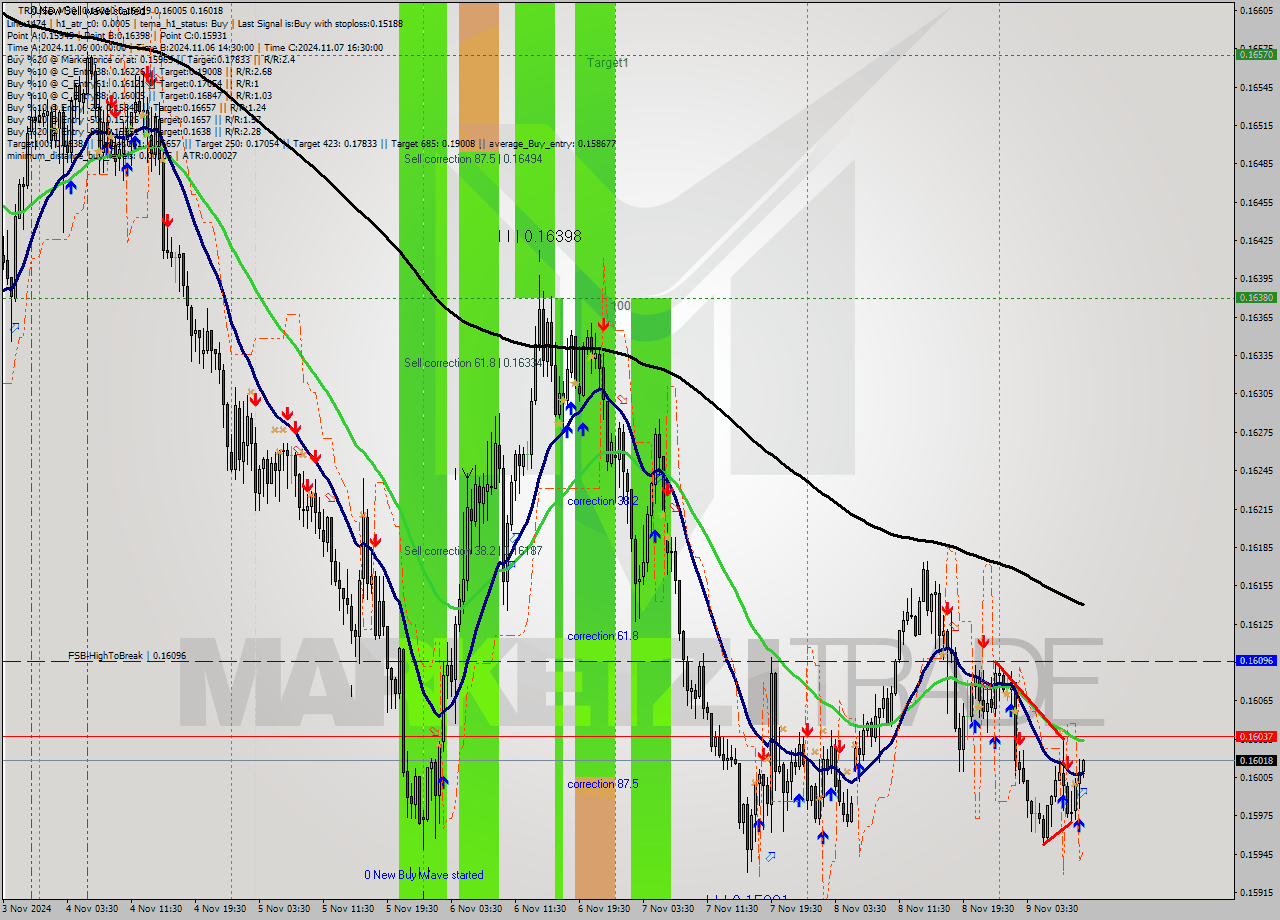Click the 0.16485 price axis value
The height and width of the screenshot is (920, 1280).
(1257, 164)
